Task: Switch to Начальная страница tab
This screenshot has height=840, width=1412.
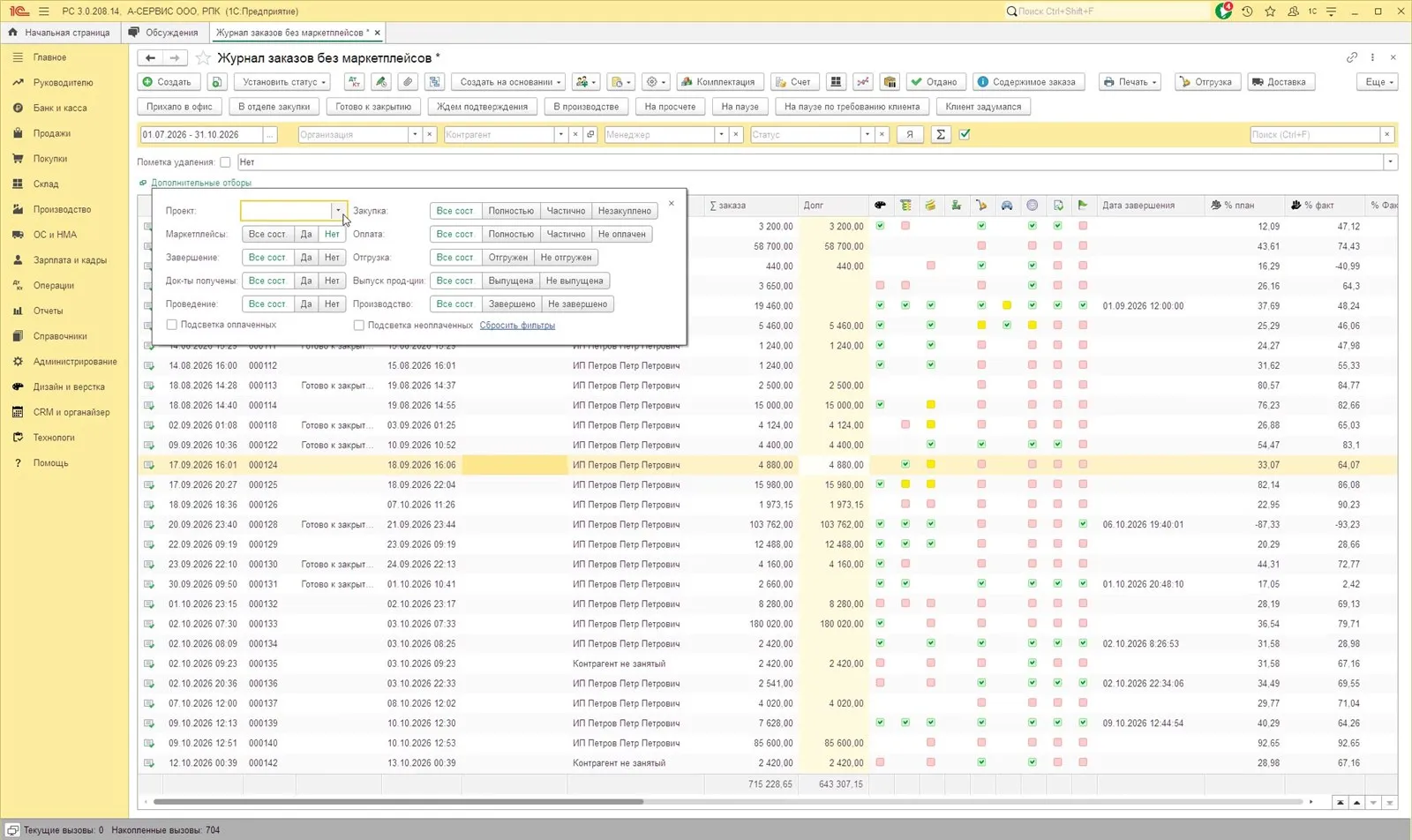Action: (x=59, y=33)
